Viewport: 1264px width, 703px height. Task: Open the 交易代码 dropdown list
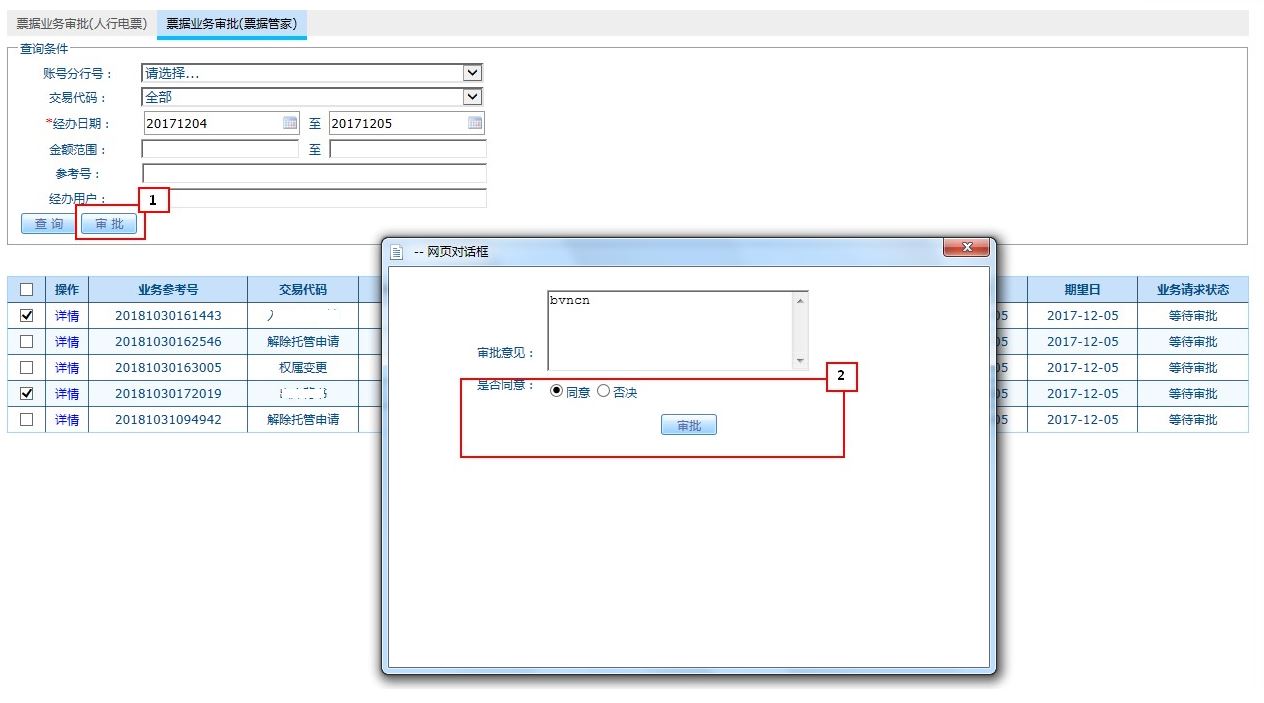(473, 97)
